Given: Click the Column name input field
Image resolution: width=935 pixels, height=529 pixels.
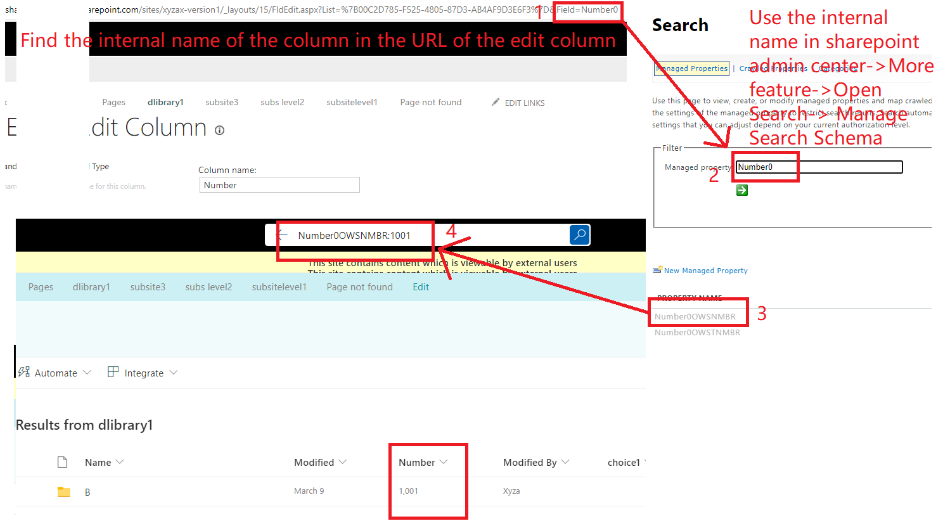Looking at the screenshot, I should click(x=279, y=185).
